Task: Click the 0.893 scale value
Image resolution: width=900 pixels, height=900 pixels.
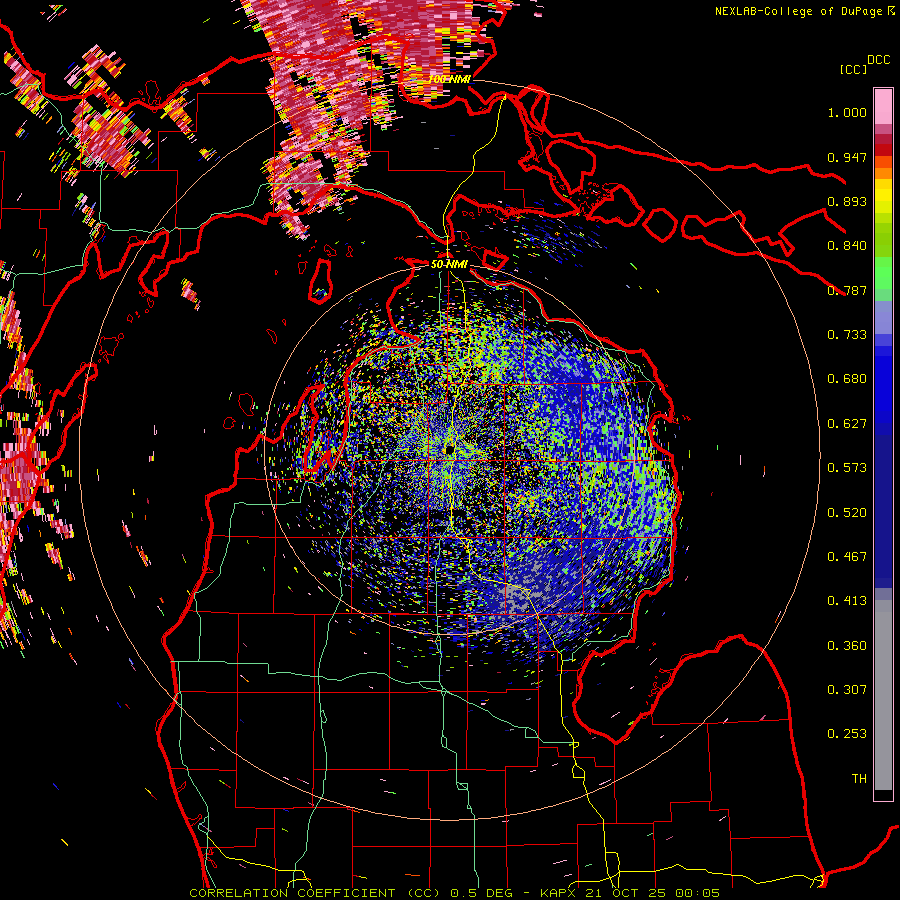Action: click(847, 201)
